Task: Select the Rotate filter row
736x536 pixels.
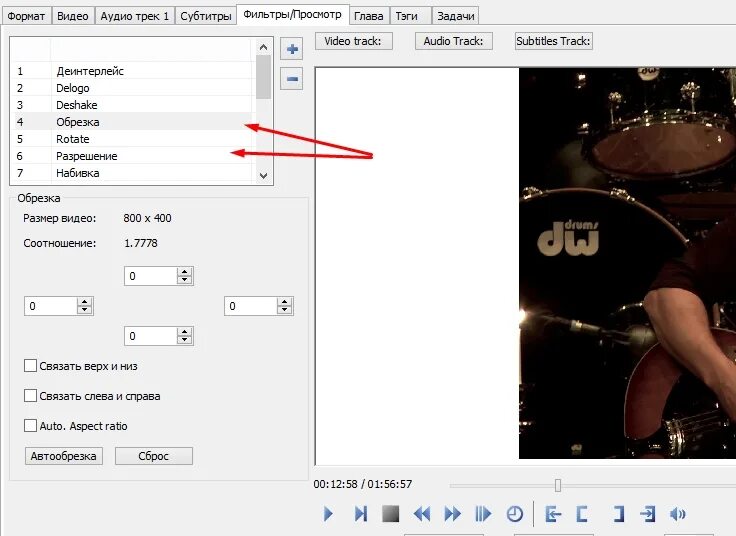Action: [x=133, y=139]
